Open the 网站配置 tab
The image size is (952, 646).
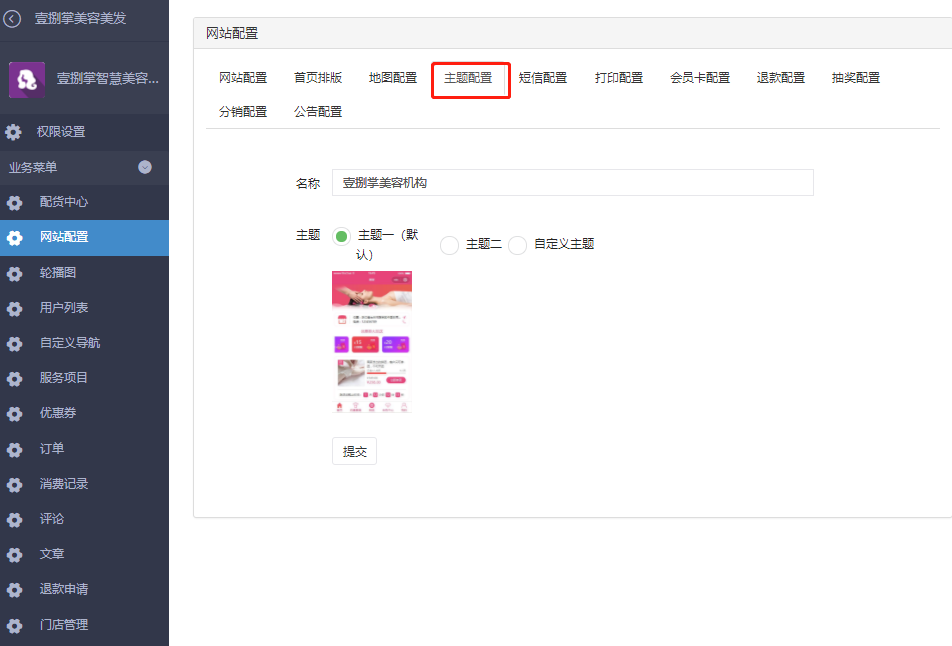point(243,78)
